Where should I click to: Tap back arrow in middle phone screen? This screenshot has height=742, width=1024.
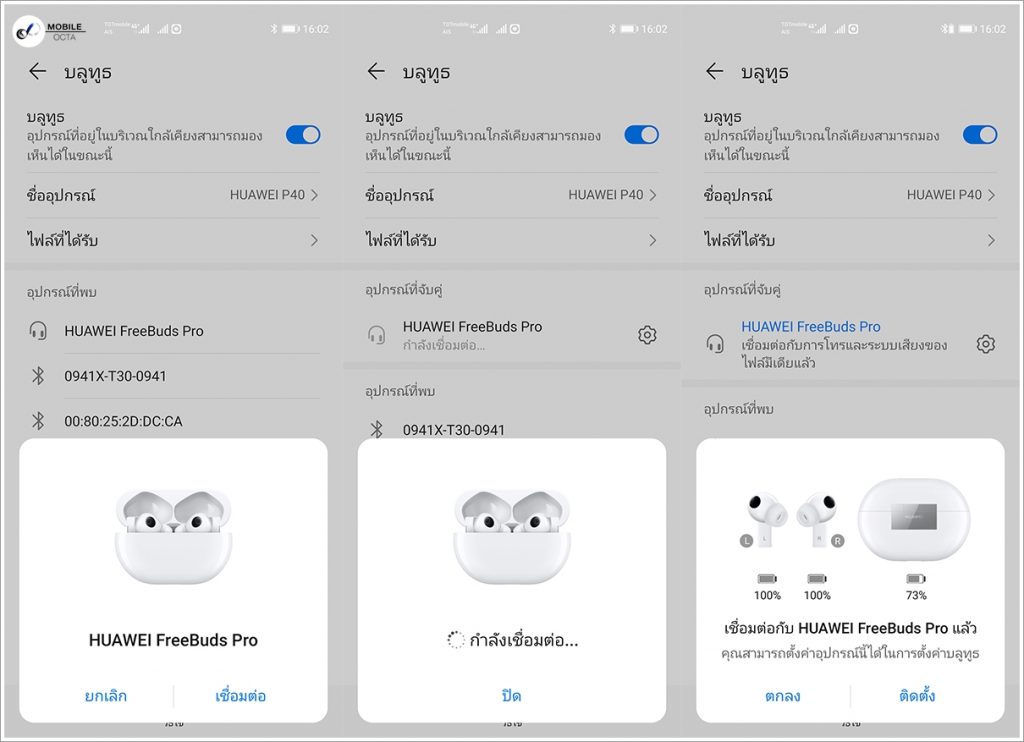click(376, 71)
